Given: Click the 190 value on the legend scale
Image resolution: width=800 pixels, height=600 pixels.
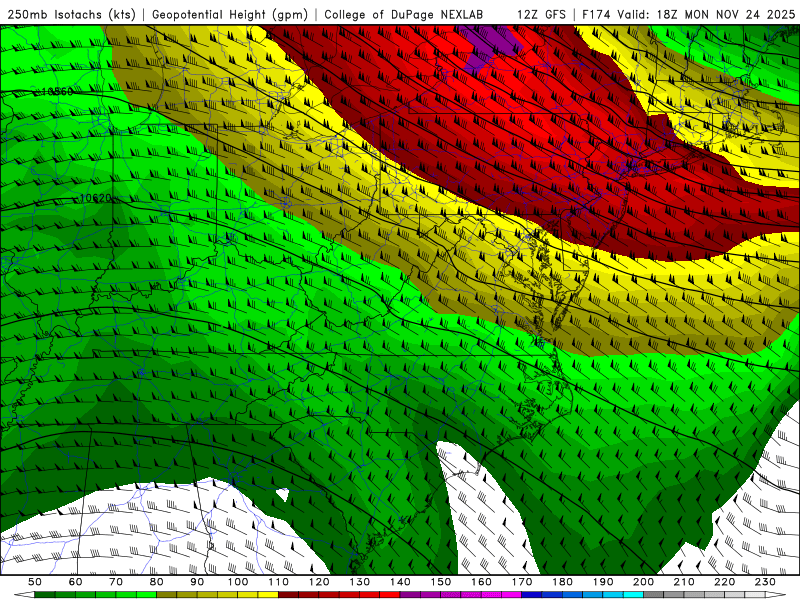Looking at the screenshot, I should [603, 582].
